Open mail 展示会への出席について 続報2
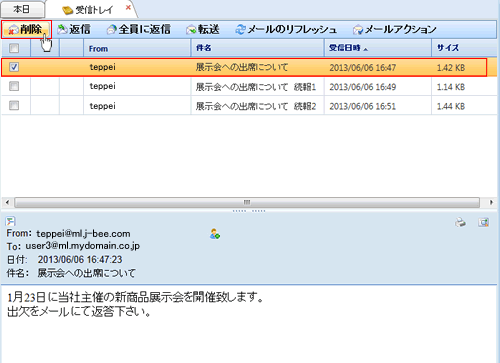The height and width of the screenshot is (363, 500). [256, 106]
